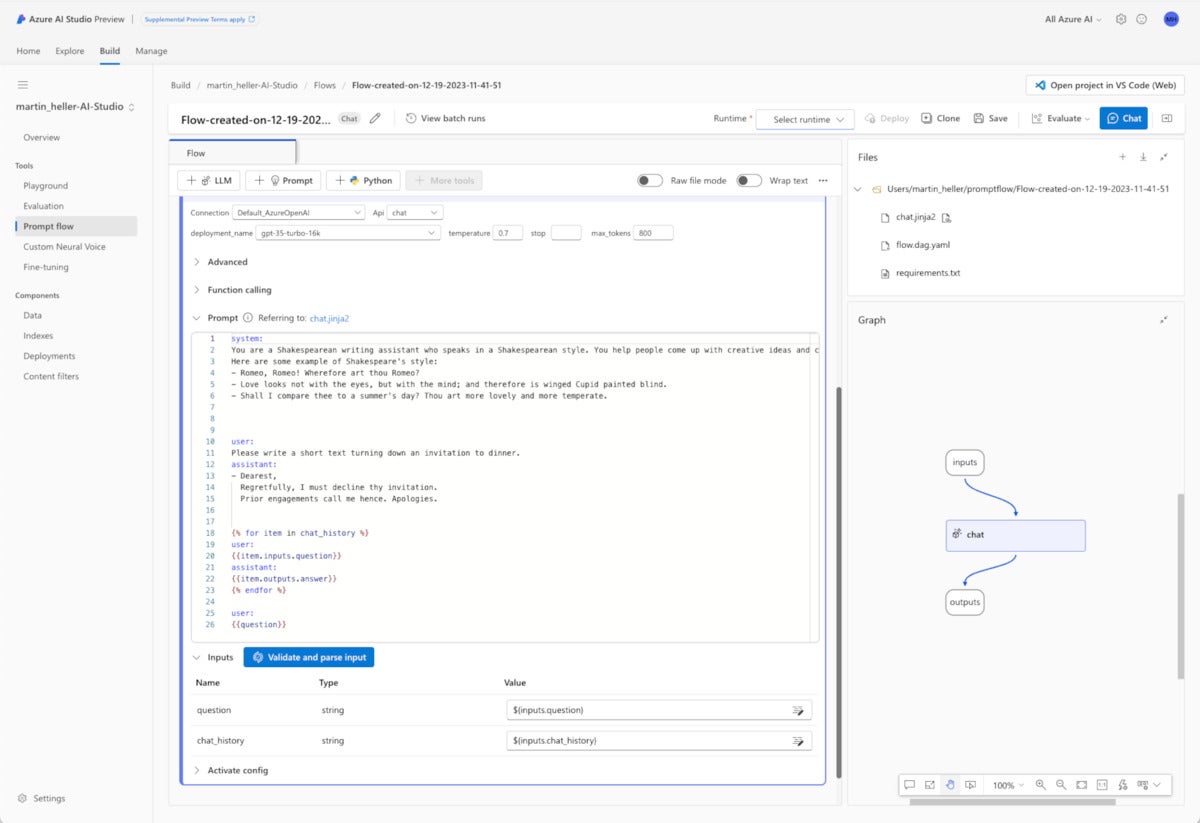Open the Api chat dropdown
Viewport: 1200px width, 823px height.
tap(415, 213)
